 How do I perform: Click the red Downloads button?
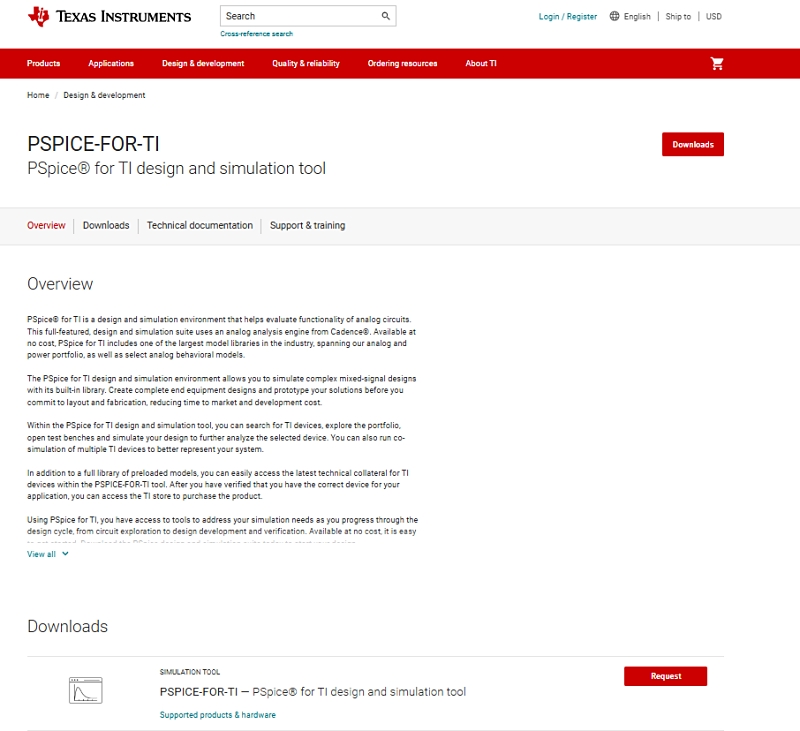click(x=692, y=144)
